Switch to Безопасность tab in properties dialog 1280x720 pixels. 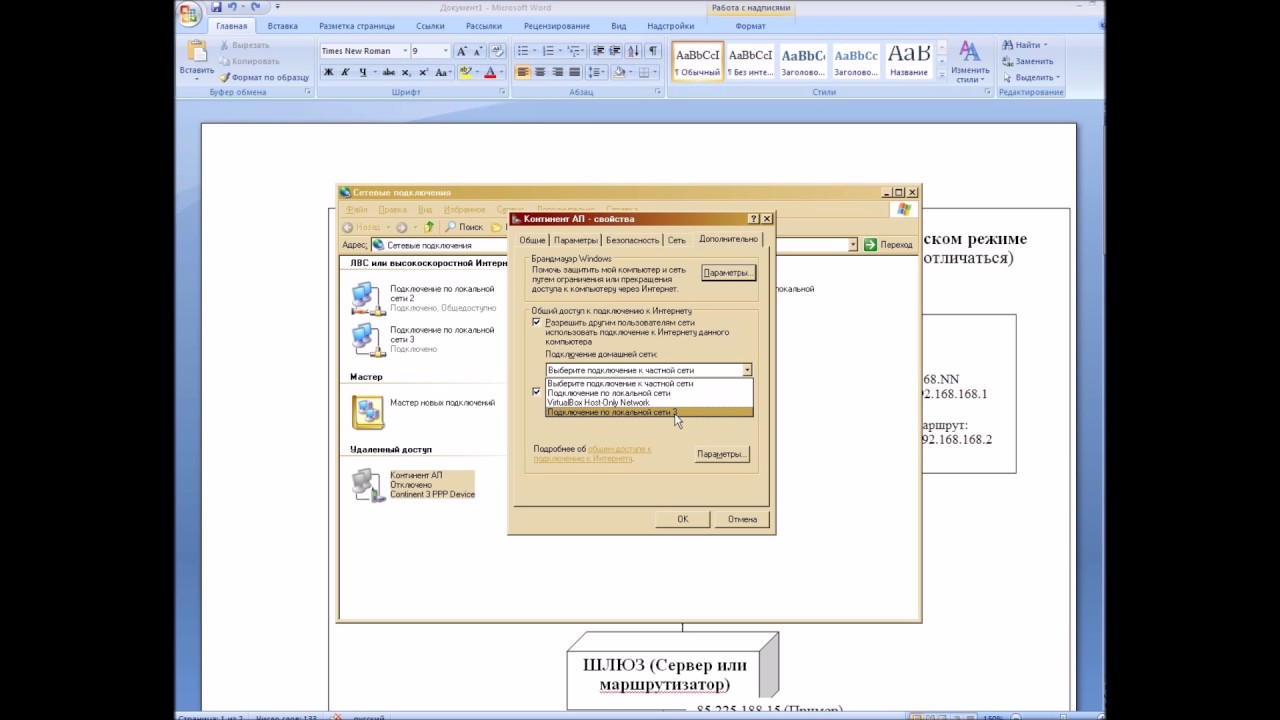click(x=632, y=240)
